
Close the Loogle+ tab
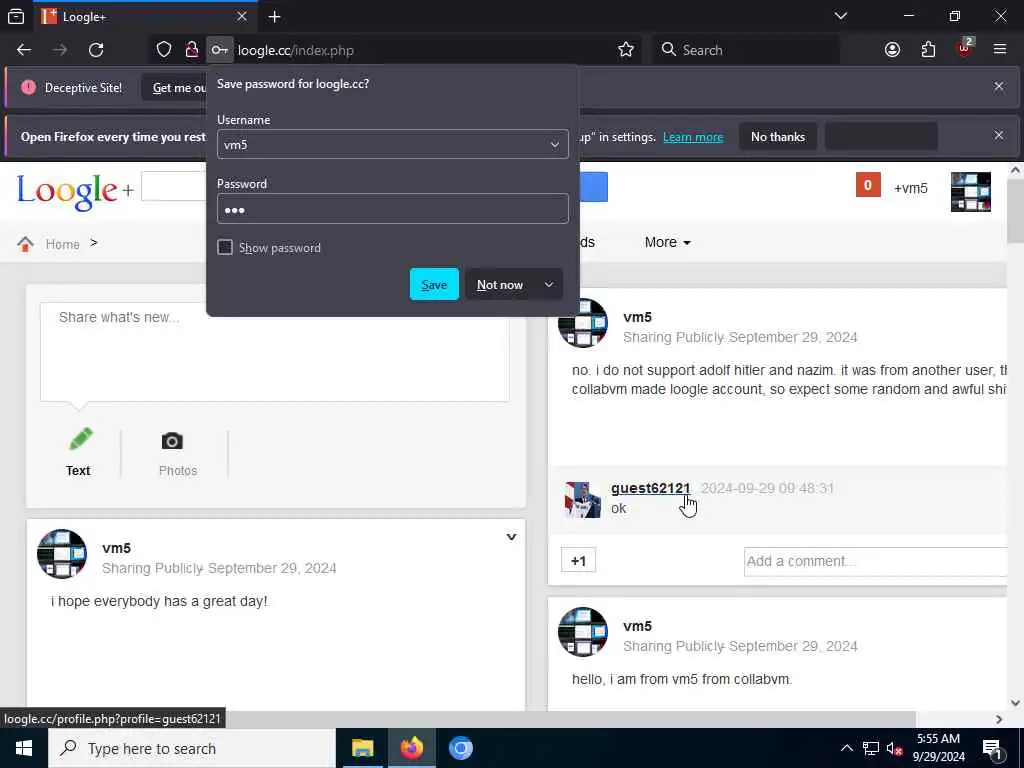(242, 16)
